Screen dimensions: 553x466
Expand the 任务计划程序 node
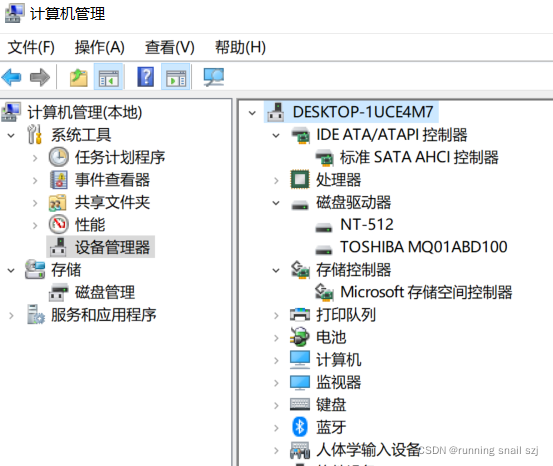tap(35, 158)
